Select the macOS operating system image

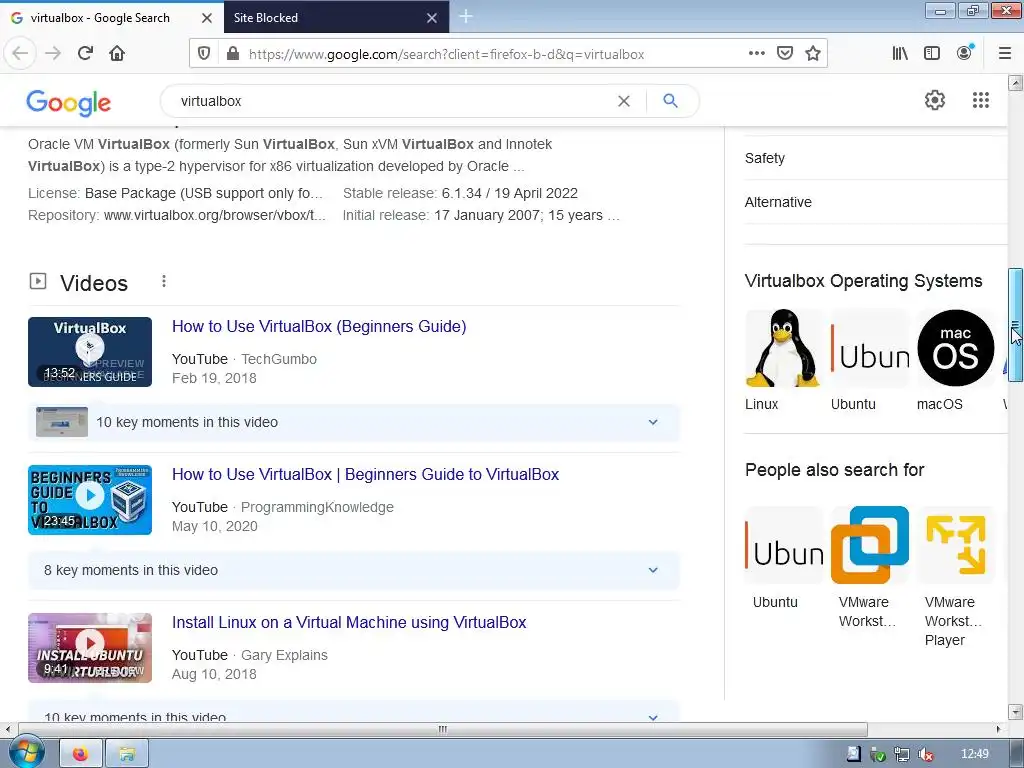(x=955, y=349)
